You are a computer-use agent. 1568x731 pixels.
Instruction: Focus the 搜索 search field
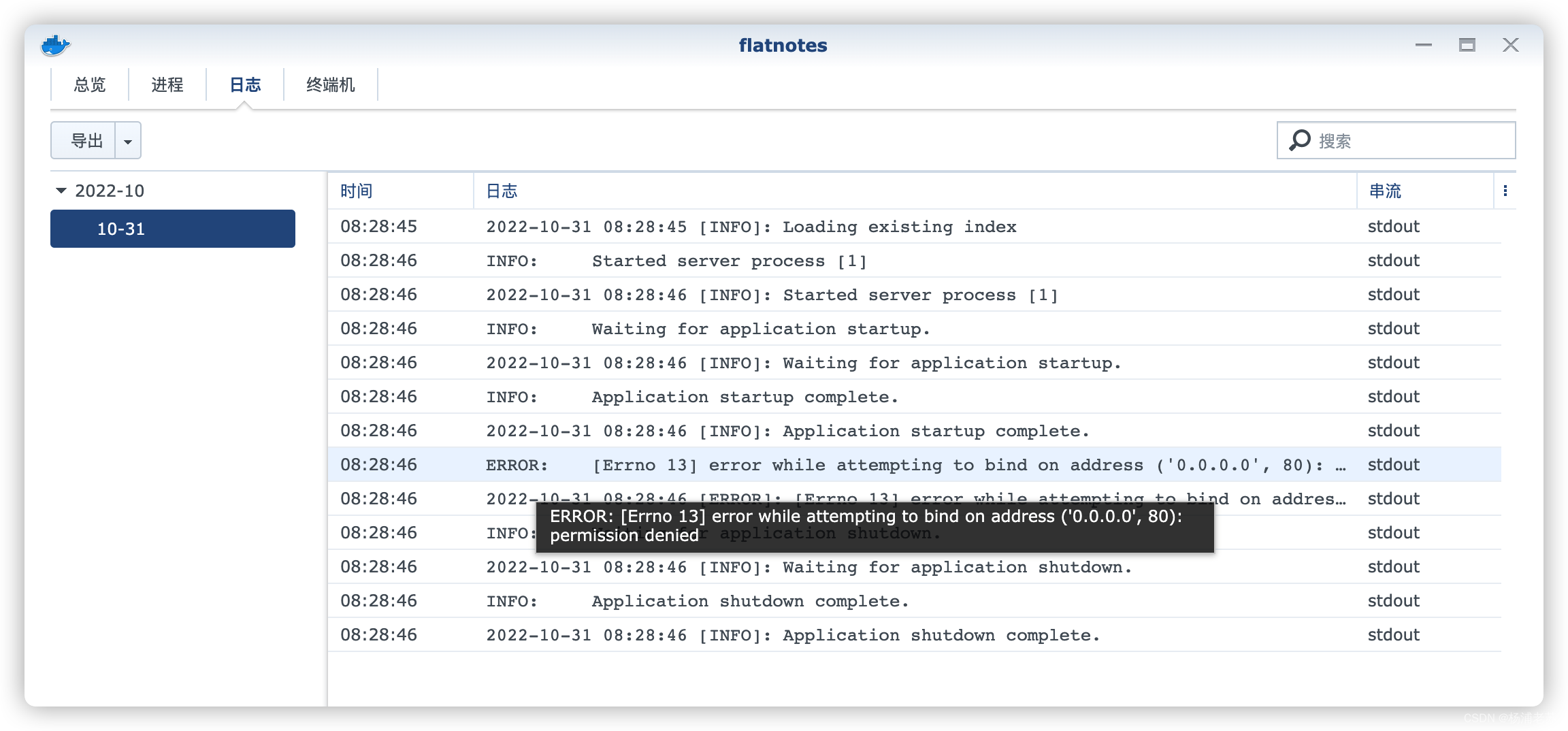1396,140
